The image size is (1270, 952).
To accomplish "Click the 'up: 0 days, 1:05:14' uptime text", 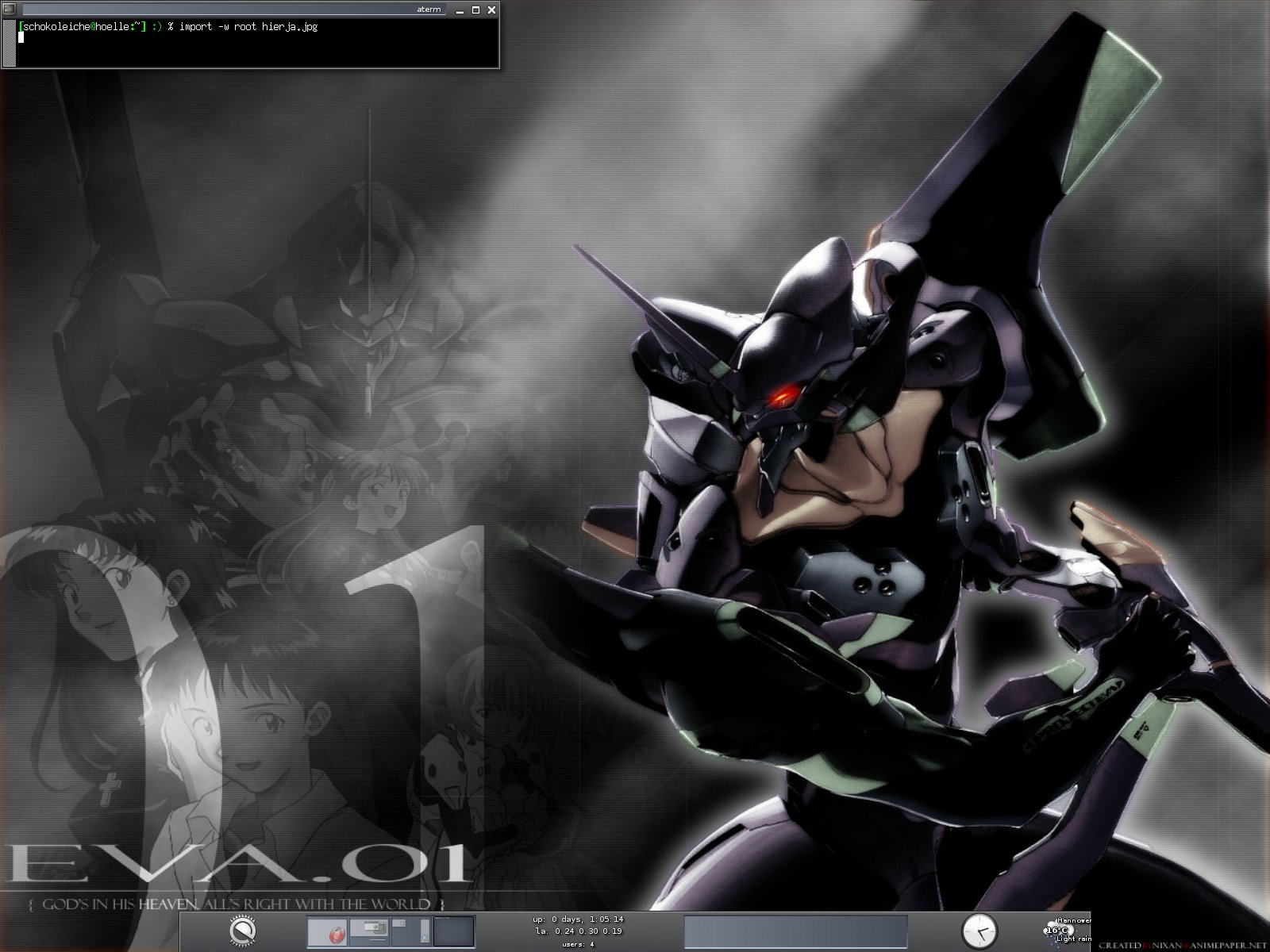I will tap(579, 919).
